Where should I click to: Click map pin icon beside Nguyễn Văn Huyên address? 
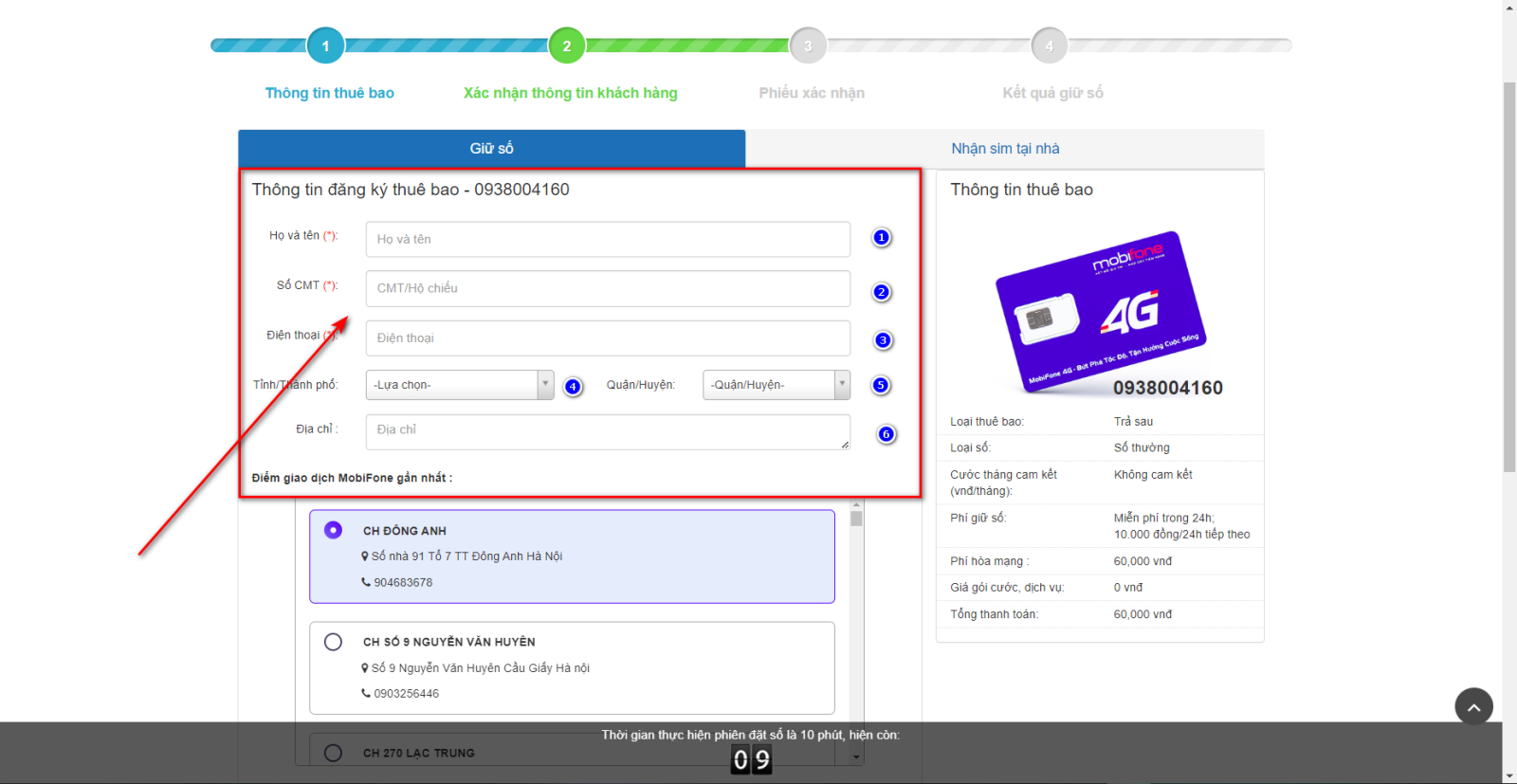(365, 668)
